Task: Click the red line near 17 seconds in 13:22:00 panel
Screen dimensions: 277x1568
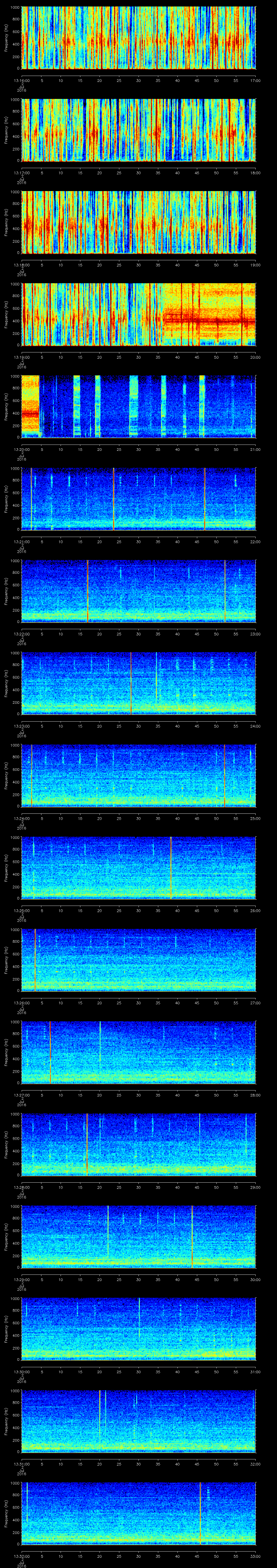Action: pyautogui.click(x=88, y=591)
